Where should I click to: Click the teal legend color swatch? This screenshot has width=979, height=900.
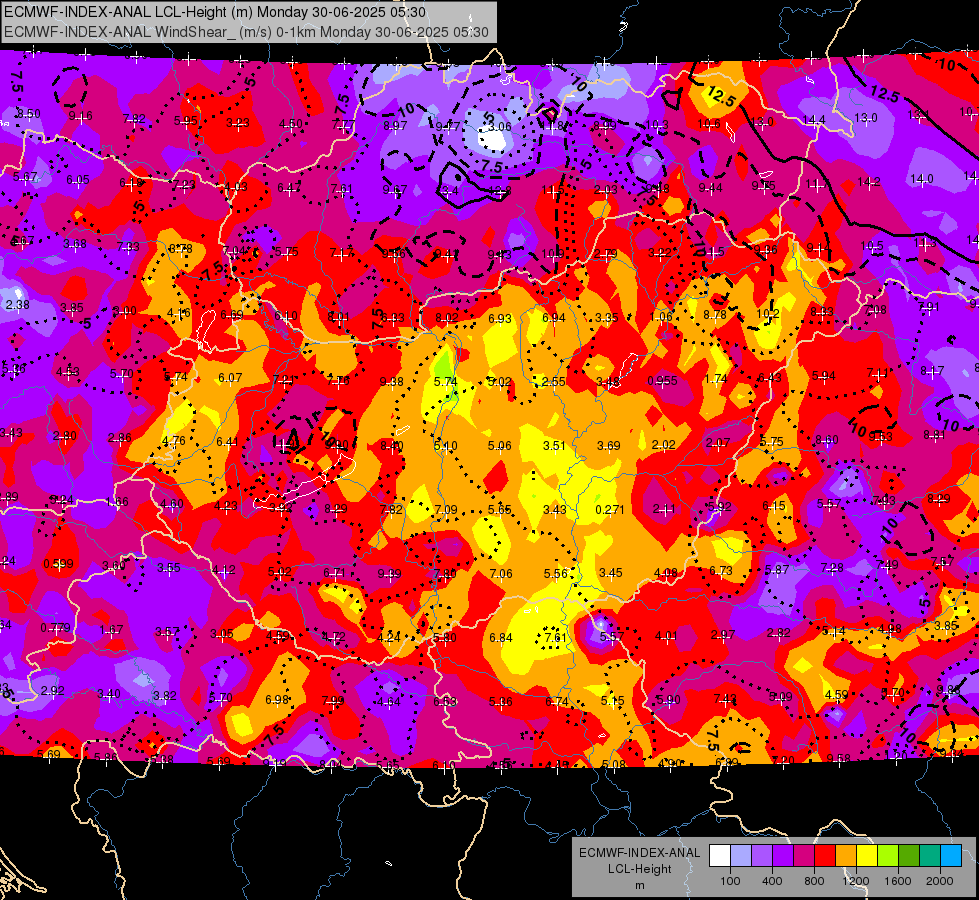(930, 856)
